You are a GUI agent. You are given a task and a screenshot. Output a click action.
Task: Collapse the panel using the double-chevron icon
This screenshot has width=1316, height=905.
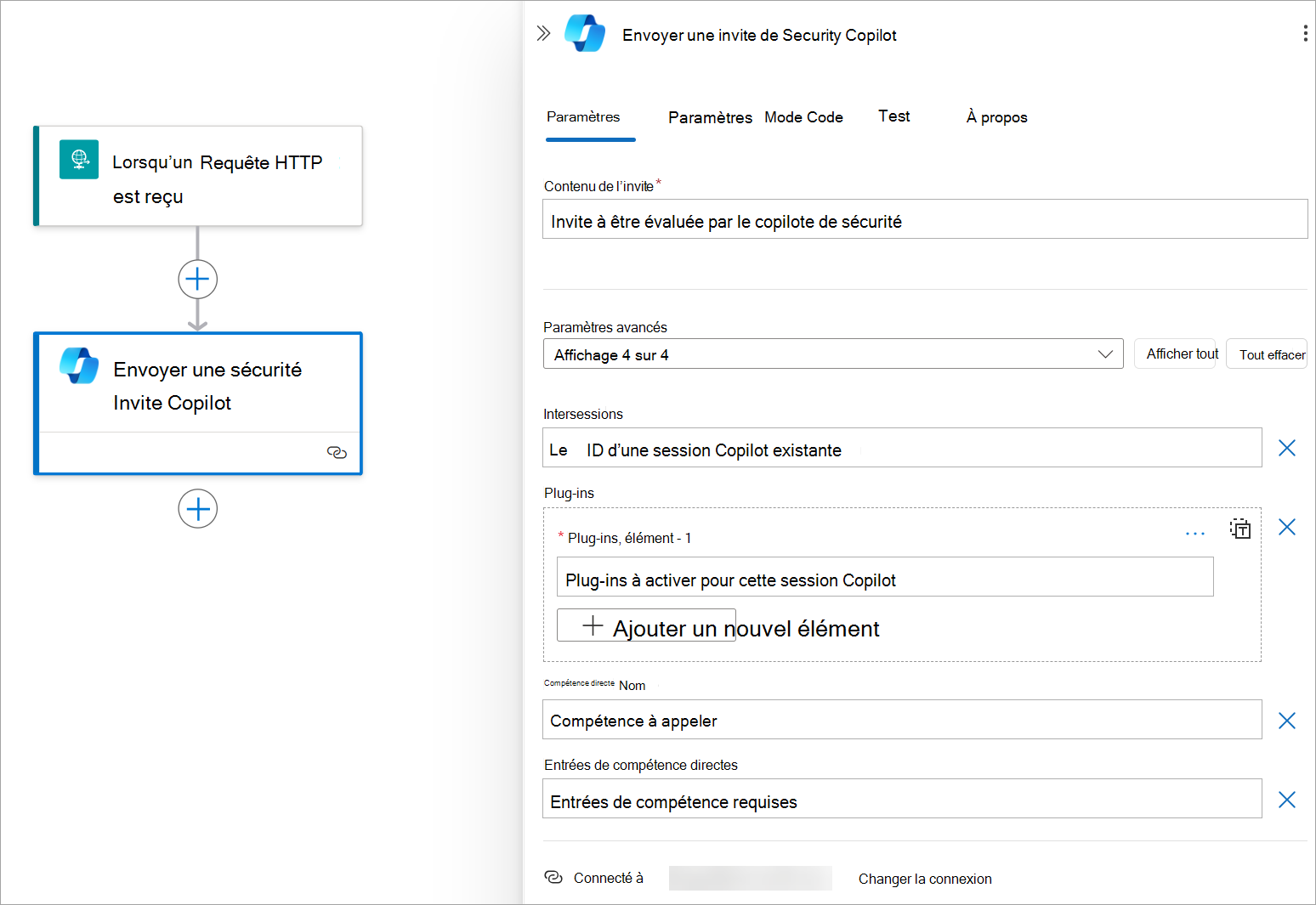(544, 34)
